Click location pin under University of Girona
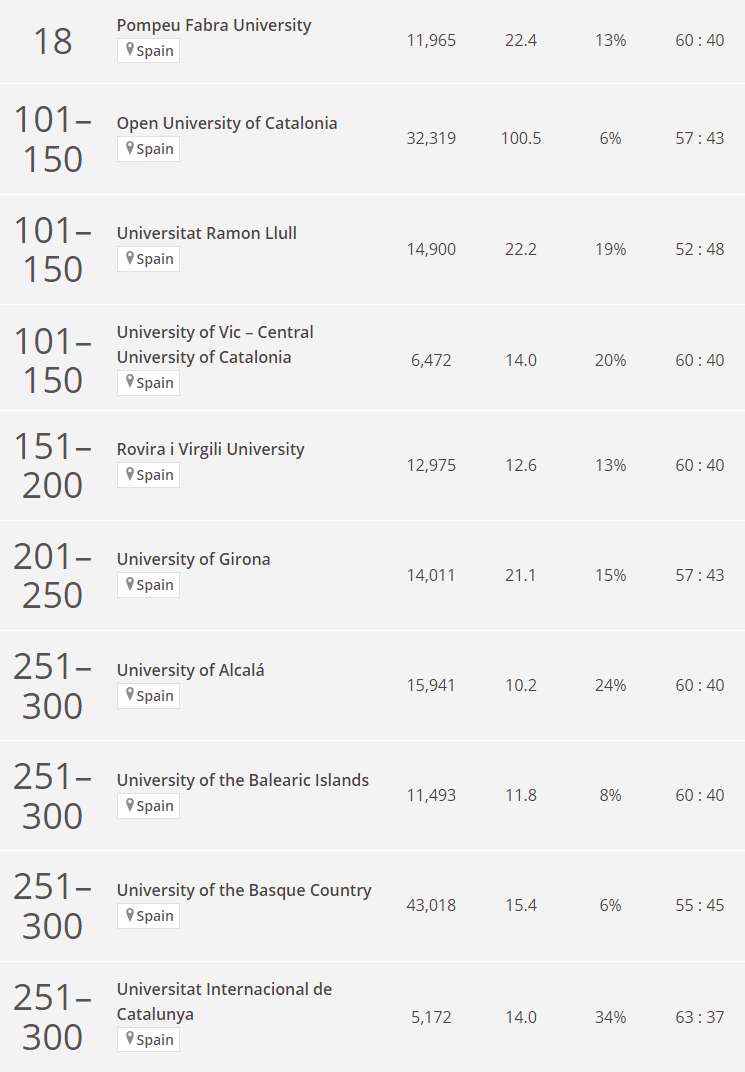The image size is (745, 1072). click(129, 584)
